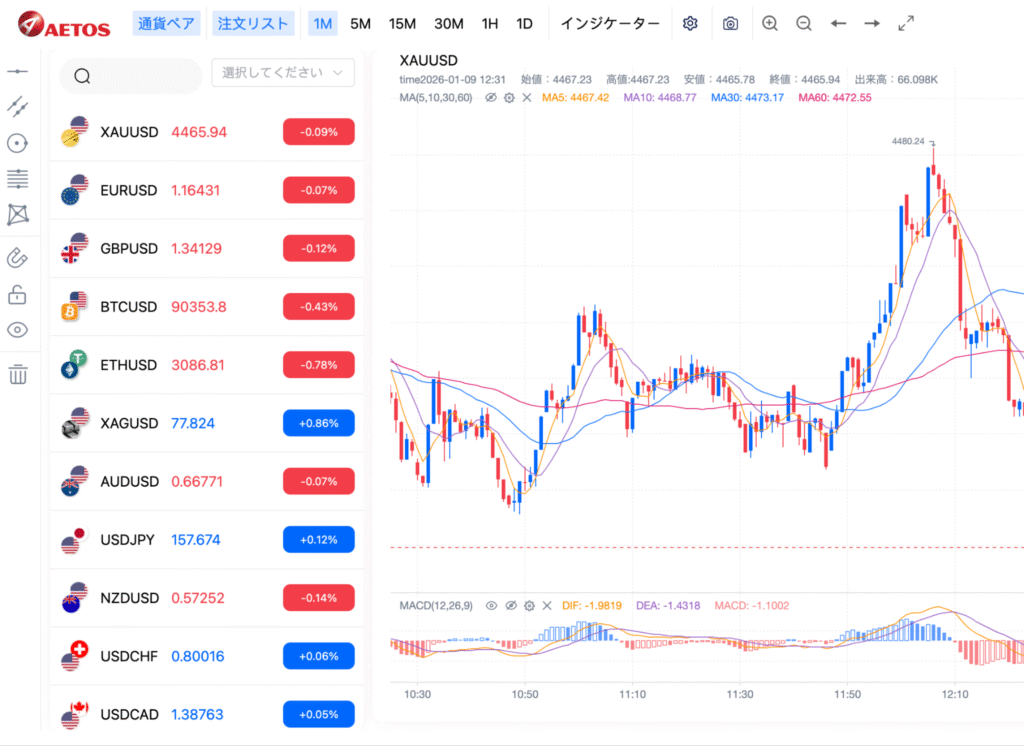This screenshot has height=747, width=1024.
Task: Select the horizontal line drawing tool
Action: (x=18, y=72)
